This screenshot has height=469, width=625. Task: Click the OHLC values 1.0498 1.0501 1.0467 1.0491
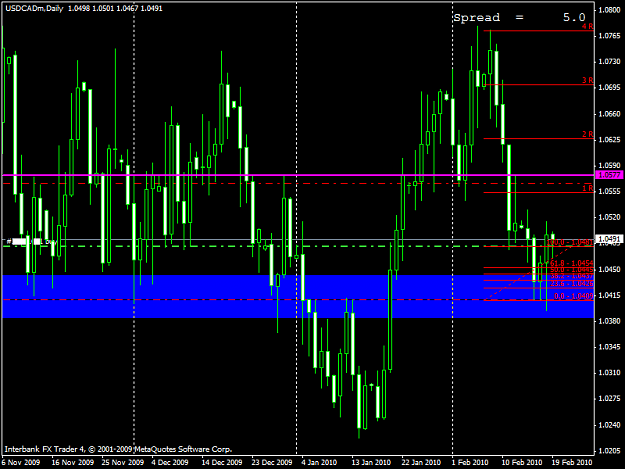tap(115, 8)
